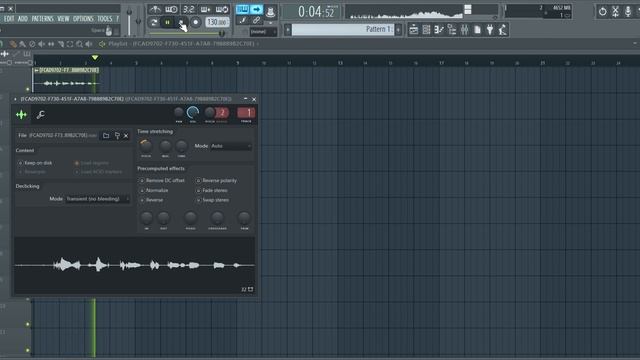Viewport: 640px width, 360px height.
Task: Open the PATTERNS menu
Action: pos(42,19)
